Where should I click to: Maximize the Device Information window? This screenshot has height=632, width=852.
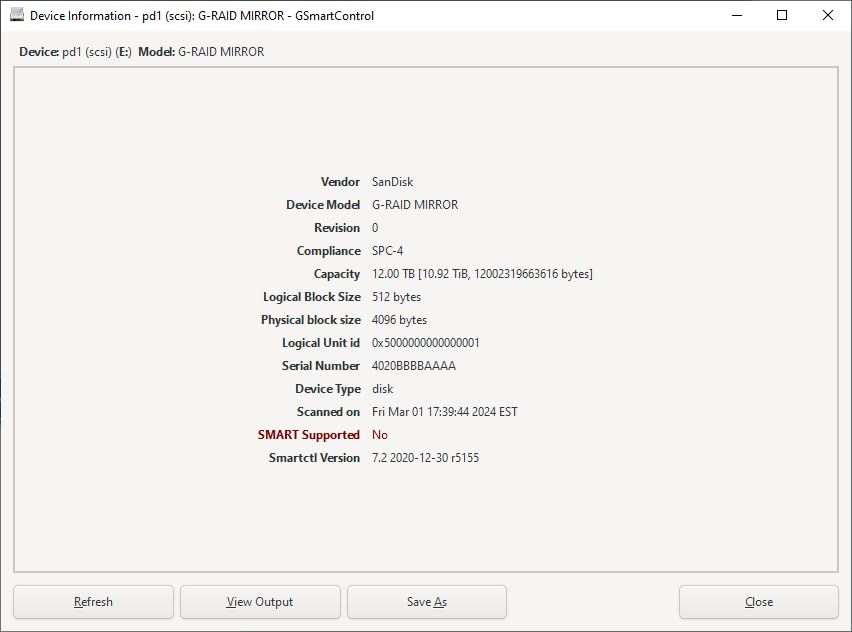(x=782, y=15)
